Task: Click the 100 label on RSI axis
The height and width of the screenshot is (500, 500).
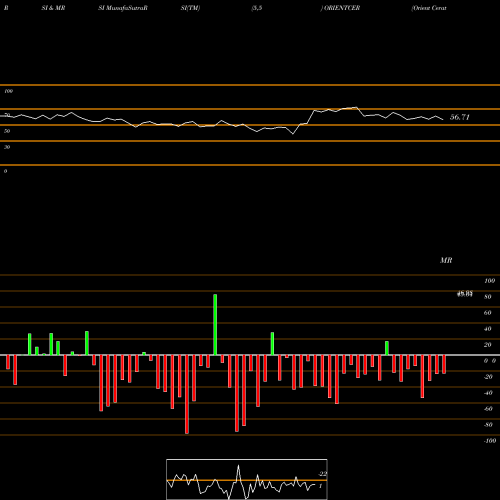Action: (x=8, y=91)
